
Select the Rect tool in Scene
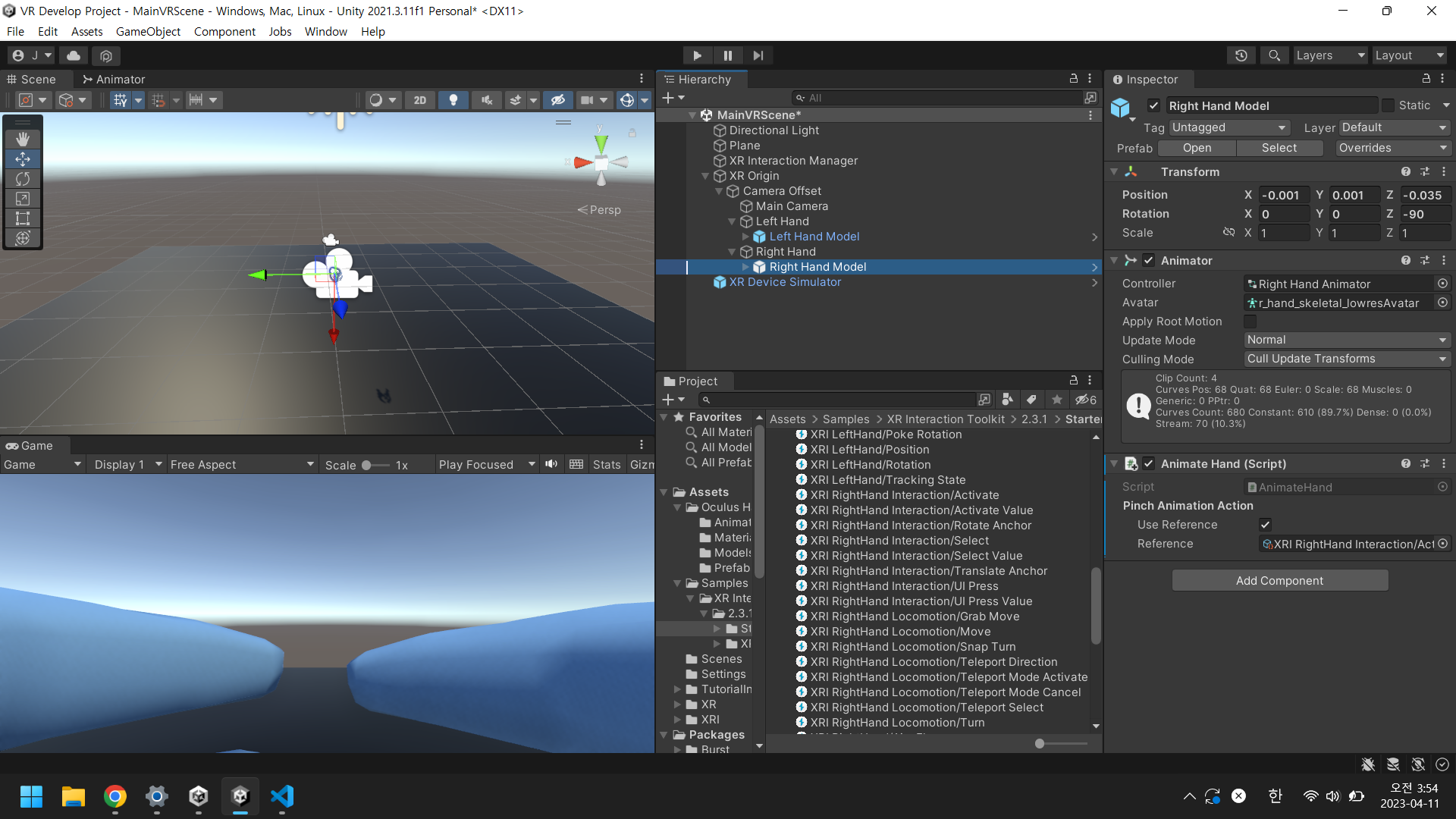pyautogui.click(x=23, y=218)
